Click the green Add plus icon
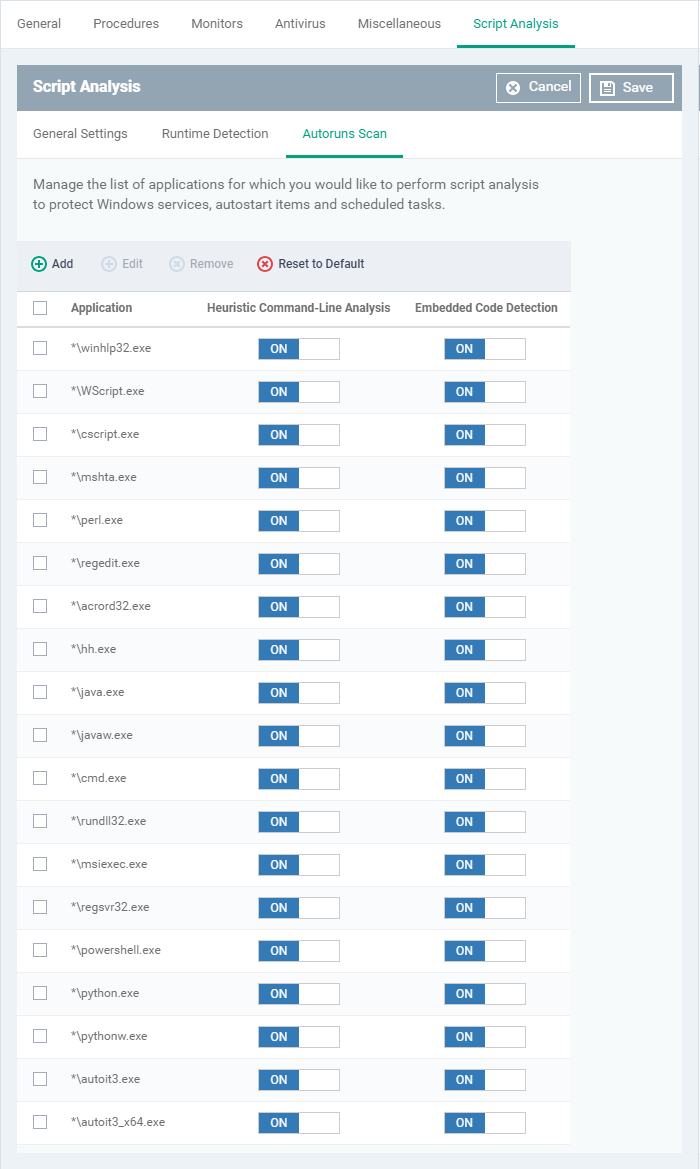The height and width of the screenshot is (1169, 700). coord(39,264)
